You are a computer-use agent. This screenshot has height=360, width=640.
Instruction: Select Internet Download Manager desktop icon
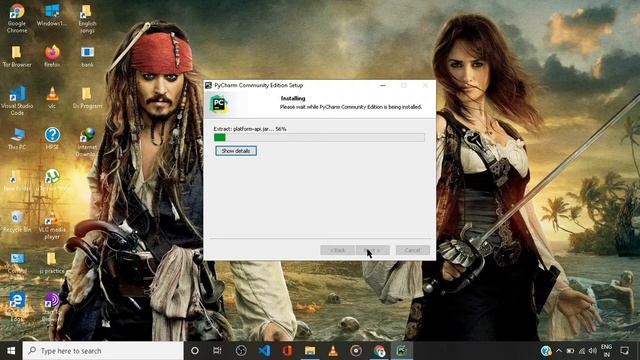(x=87, y=142)
